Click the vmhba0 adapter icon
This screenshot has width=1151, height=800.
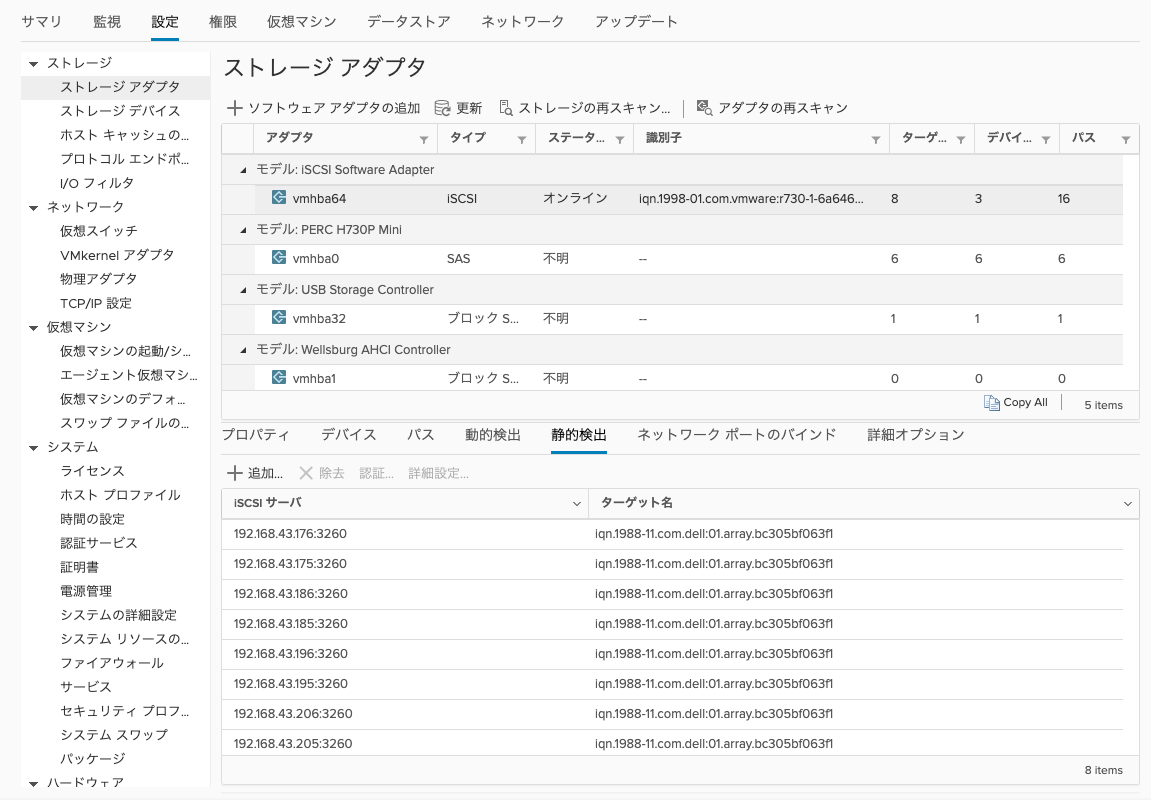tap(279, 258)
